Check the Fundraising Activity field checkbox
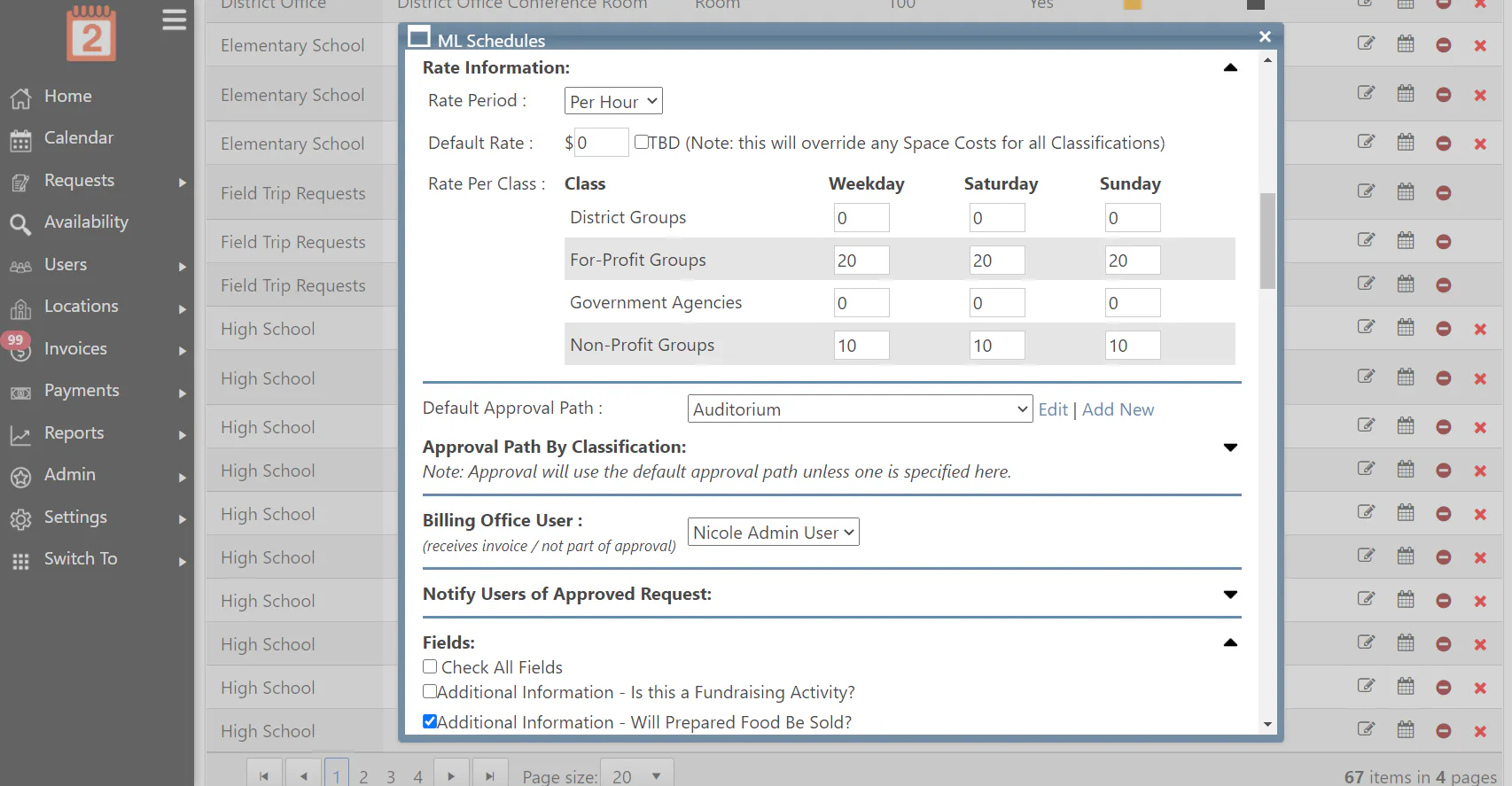Screen dimensions: 1512x786 [430, 691]
